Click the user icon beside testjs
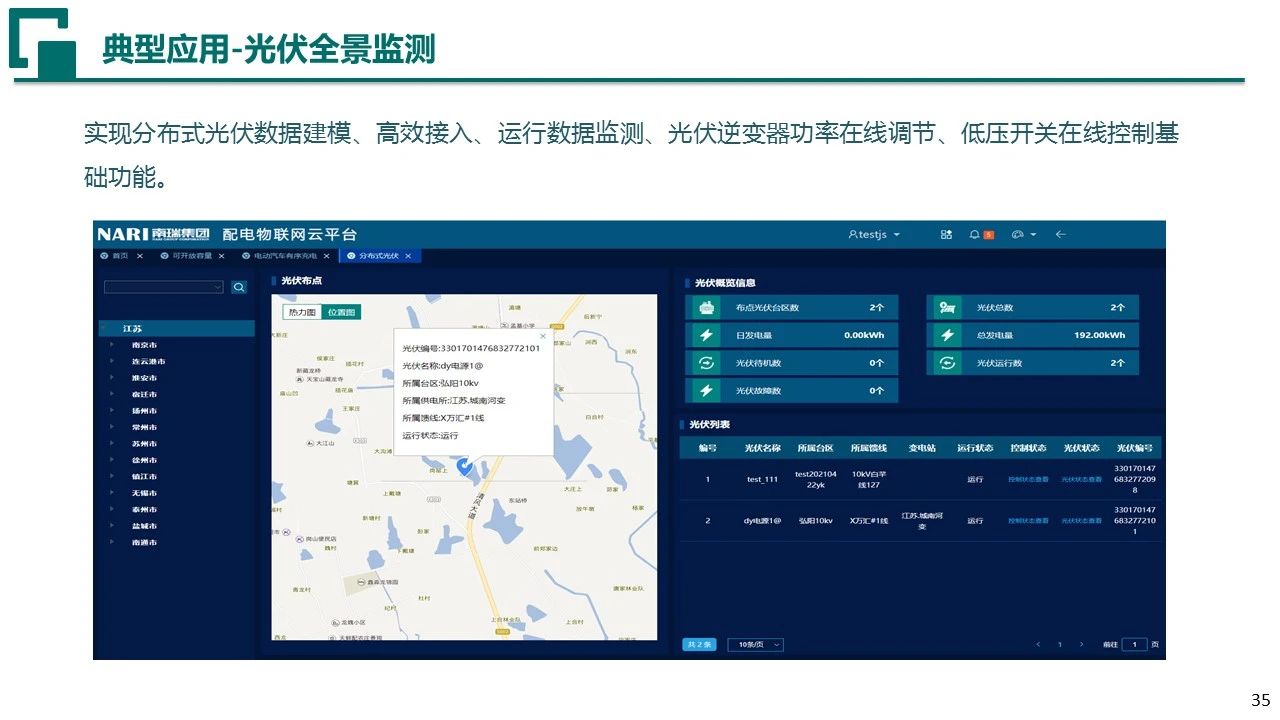 click(x=852, y=234)
